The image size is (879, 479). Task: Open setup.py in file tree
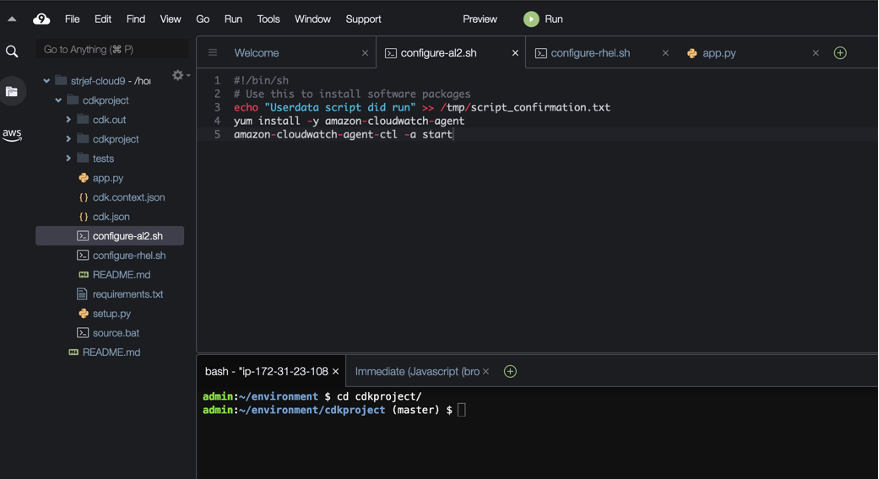(x=112, y=314)
